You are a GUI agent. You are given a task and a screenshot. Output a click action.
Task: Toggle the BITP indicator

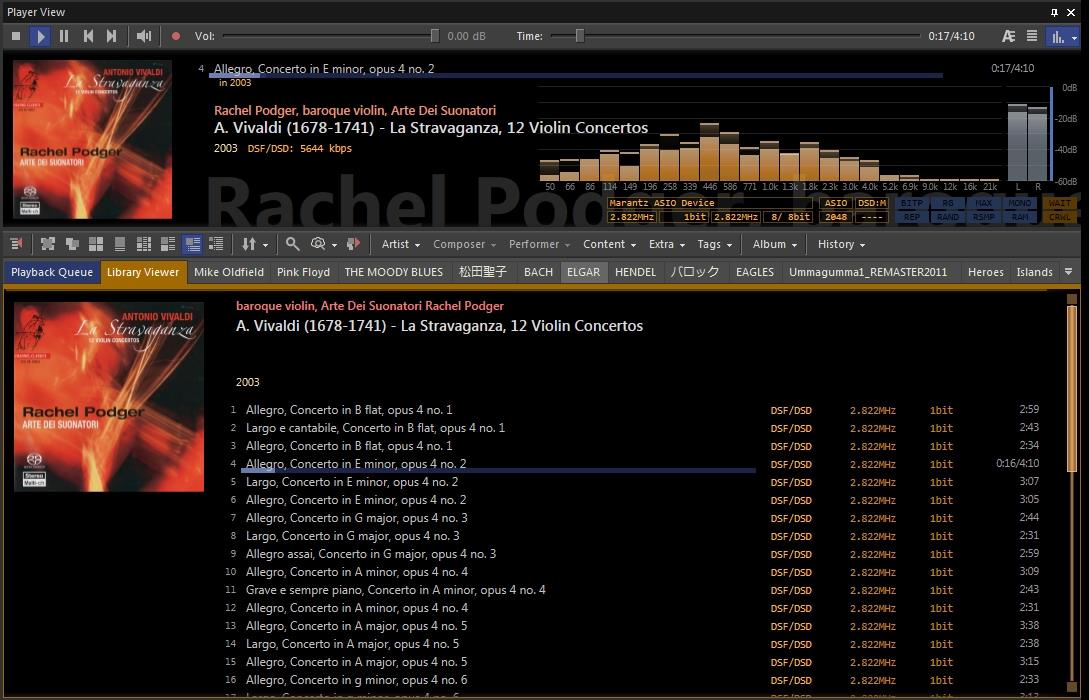pos(911,203)
